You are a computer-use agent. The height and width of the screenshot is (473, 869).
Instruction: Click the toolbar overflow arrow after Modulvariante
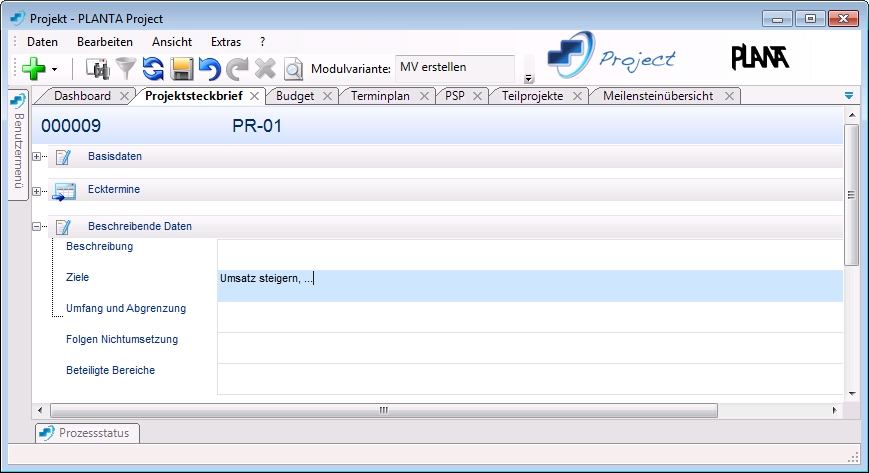click(529, 78)
